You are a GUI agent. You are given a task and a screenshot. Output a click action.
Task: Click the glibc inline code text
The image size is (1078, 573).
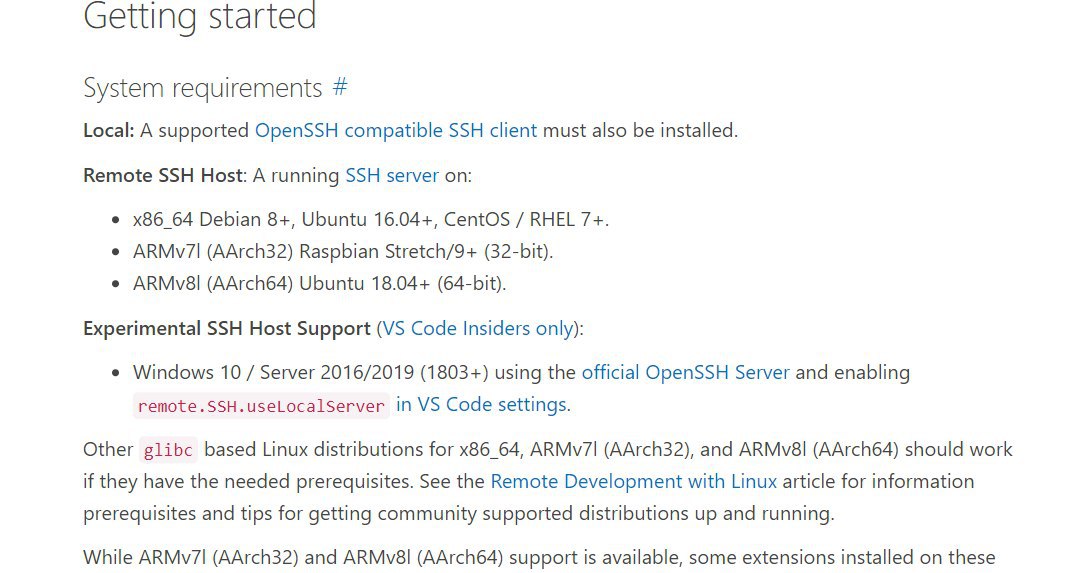(x=168, y=450)
